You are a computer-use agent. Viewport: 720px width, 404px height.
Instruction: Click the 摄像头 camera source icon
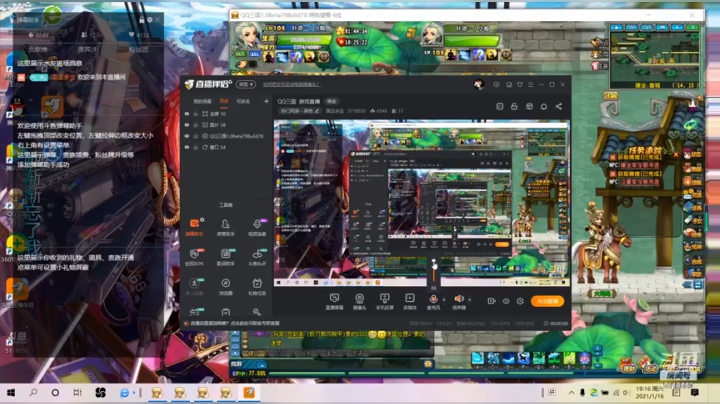tap(360, 302)
